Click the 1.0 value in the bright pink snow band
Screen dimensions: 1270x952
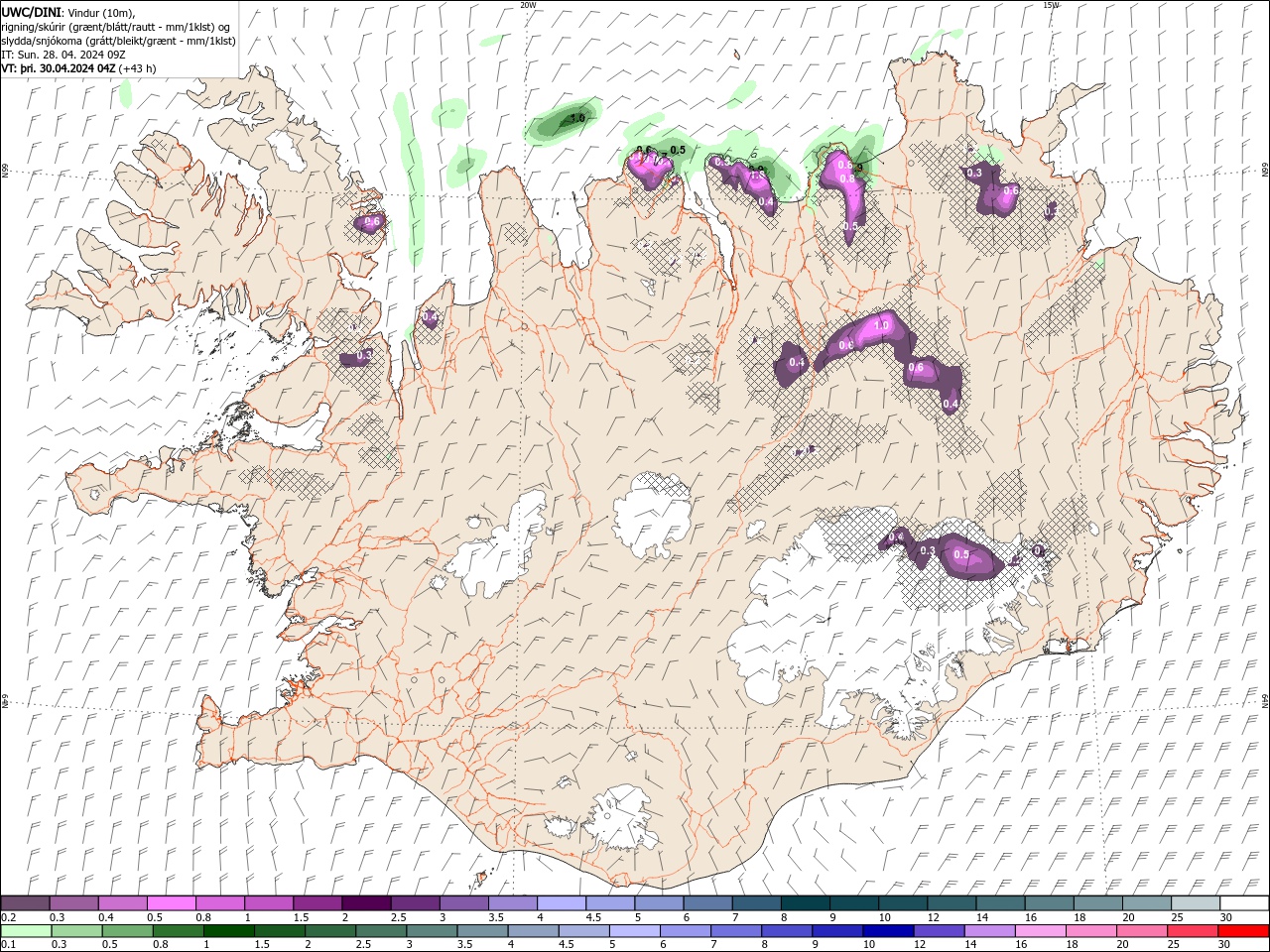tap(879, 325)
